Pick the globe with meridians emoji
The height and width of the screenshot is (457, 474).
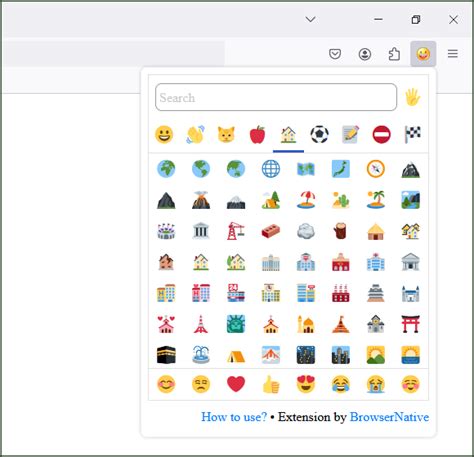271,169
